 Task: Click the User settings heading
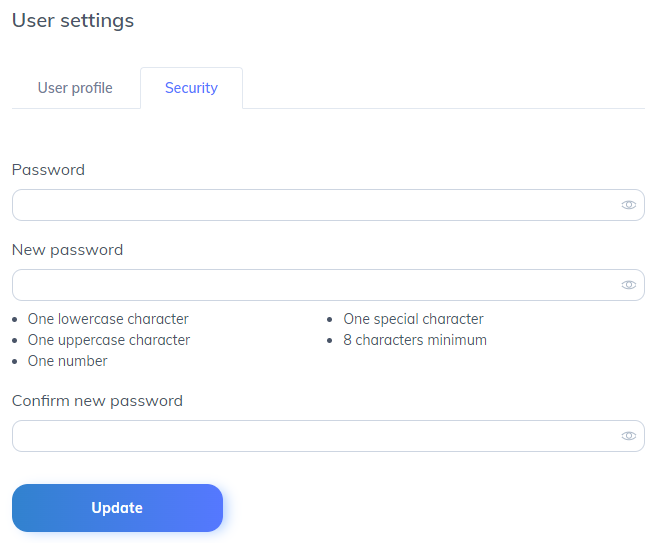[x=73, y=20]
